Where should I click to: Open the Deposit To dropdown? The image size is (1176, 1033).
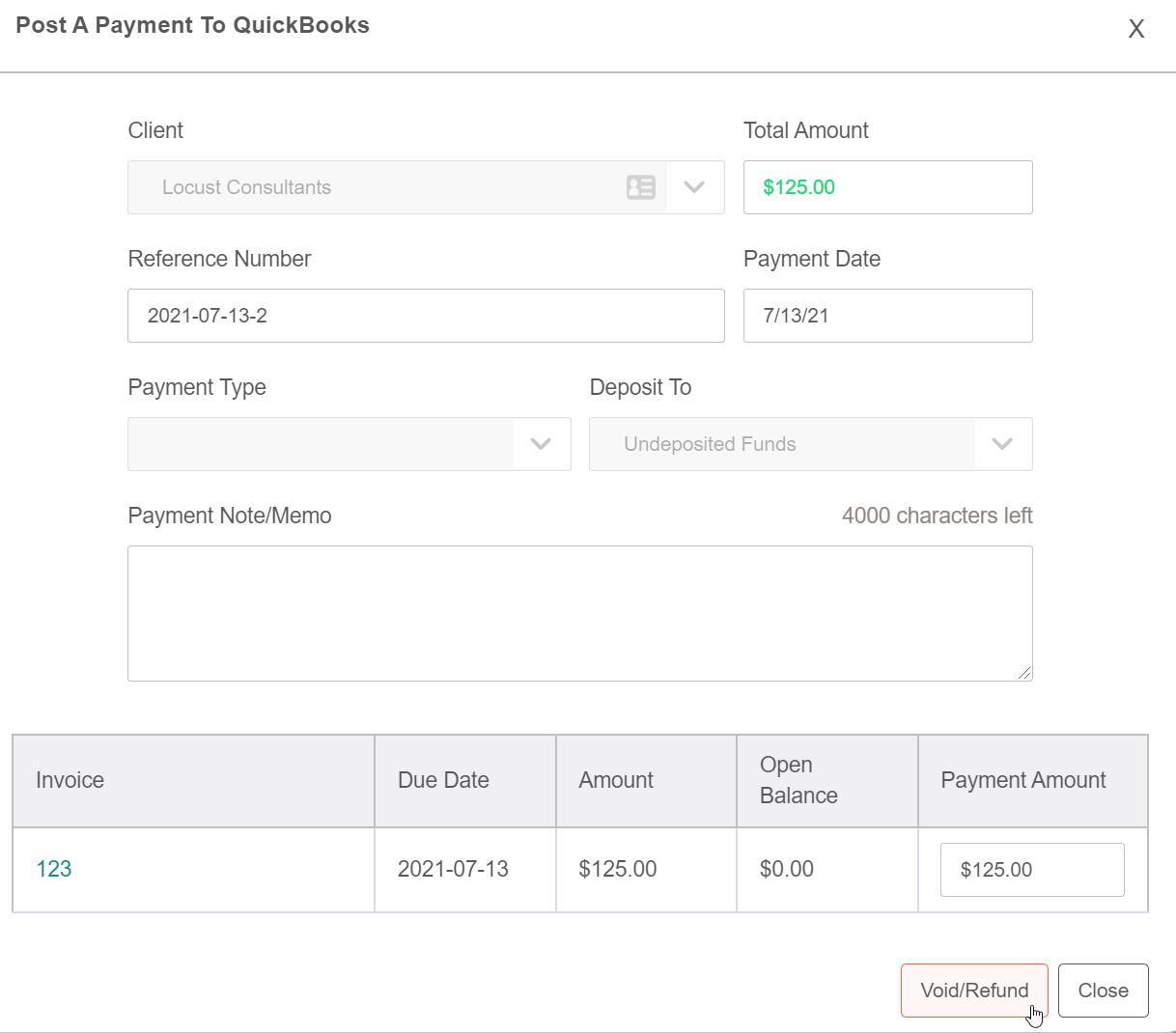(x=810, y=444)
